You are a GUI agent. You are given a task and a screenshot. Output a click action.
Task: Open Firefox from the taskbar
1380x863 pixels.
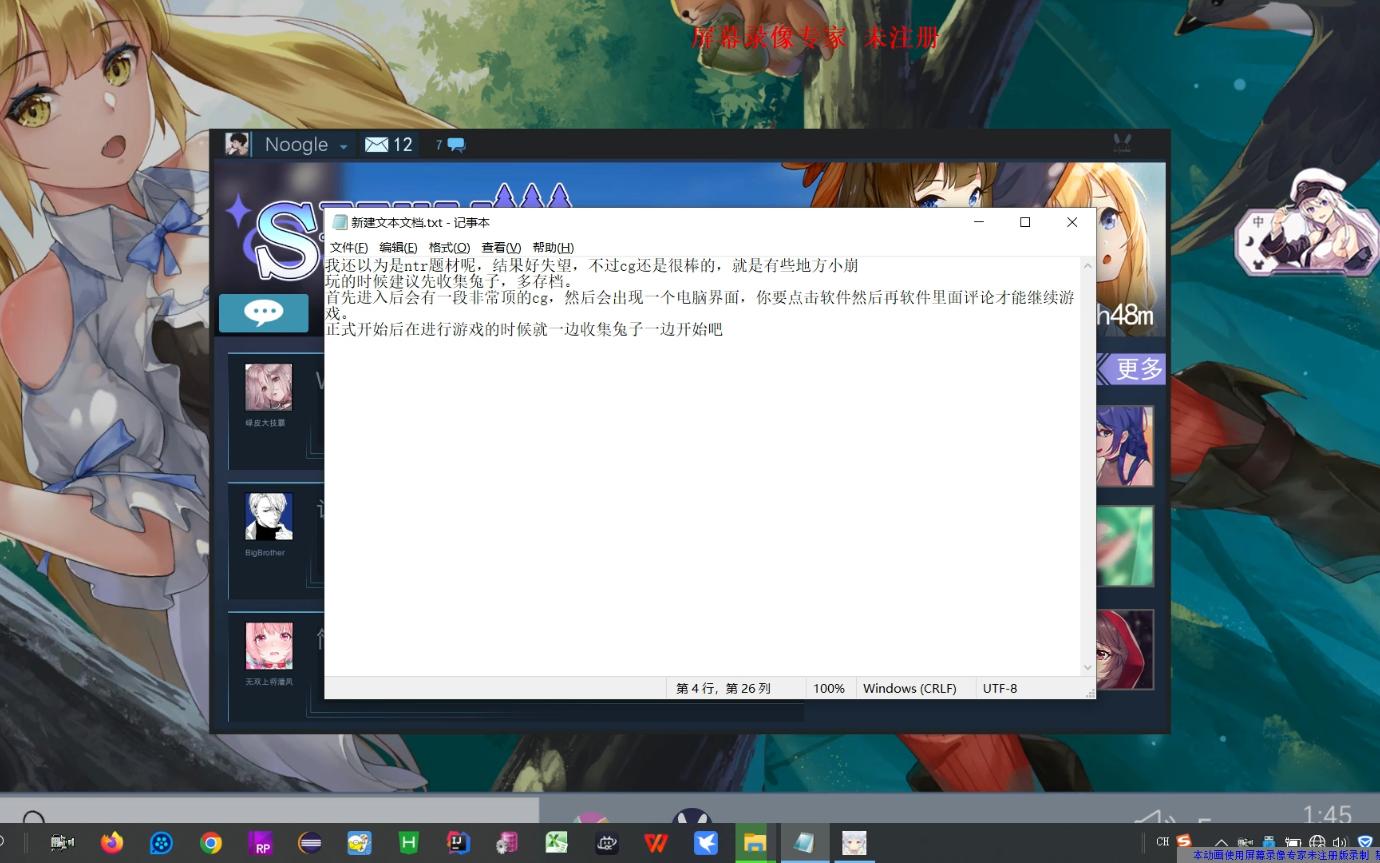(x=112, y=843)
